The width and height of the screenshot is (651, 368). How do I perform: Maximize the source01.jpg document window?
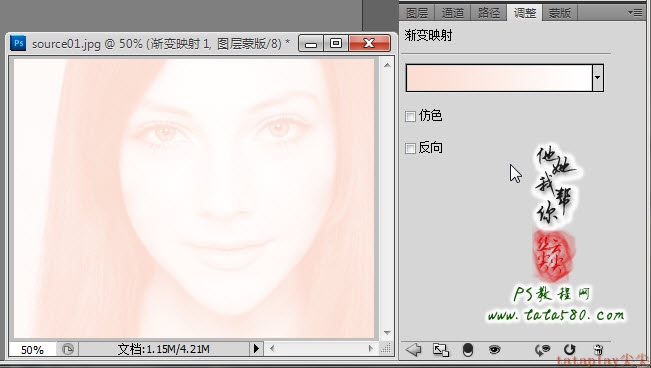tap(336, 43)
